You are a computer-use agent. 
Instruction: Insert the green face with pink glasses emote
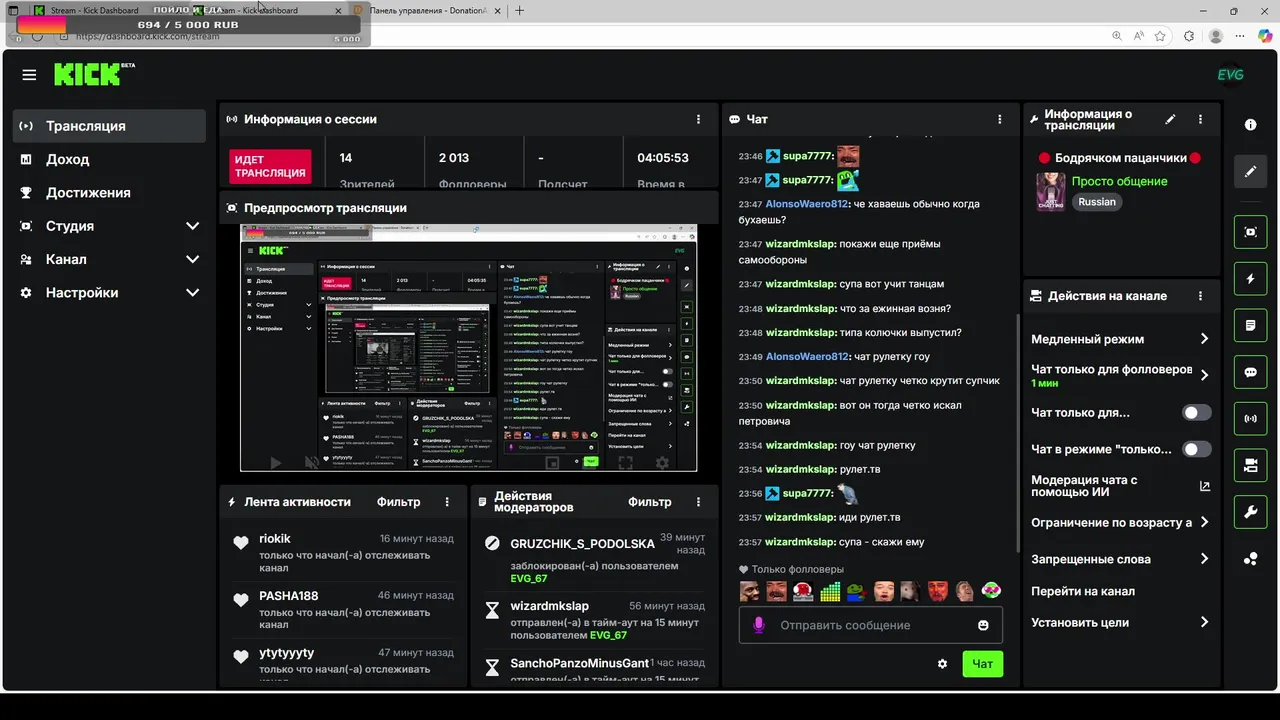coord(991,591)
